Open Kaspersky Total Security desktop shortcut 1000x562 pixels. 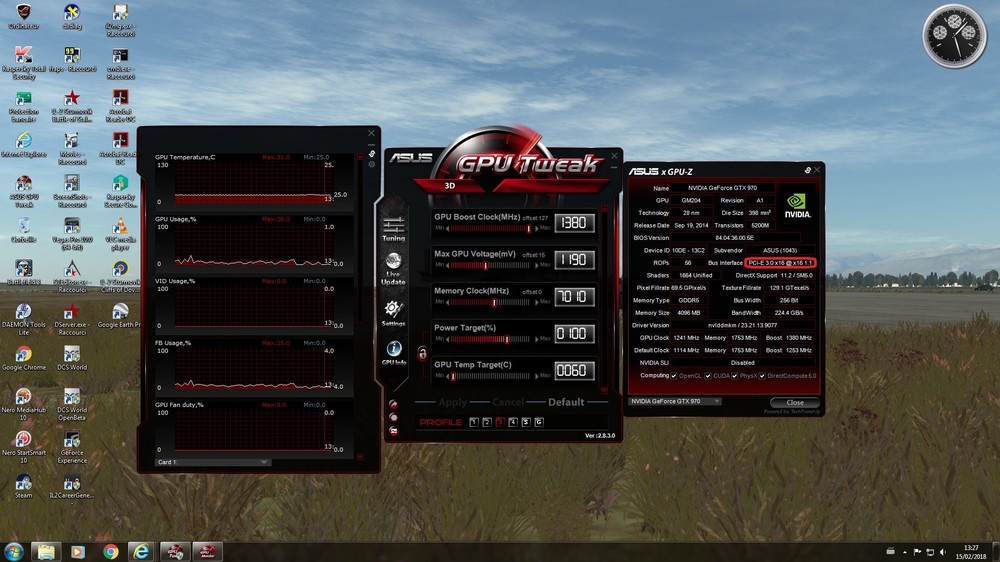pyautogui.click(x=24, y=63)
